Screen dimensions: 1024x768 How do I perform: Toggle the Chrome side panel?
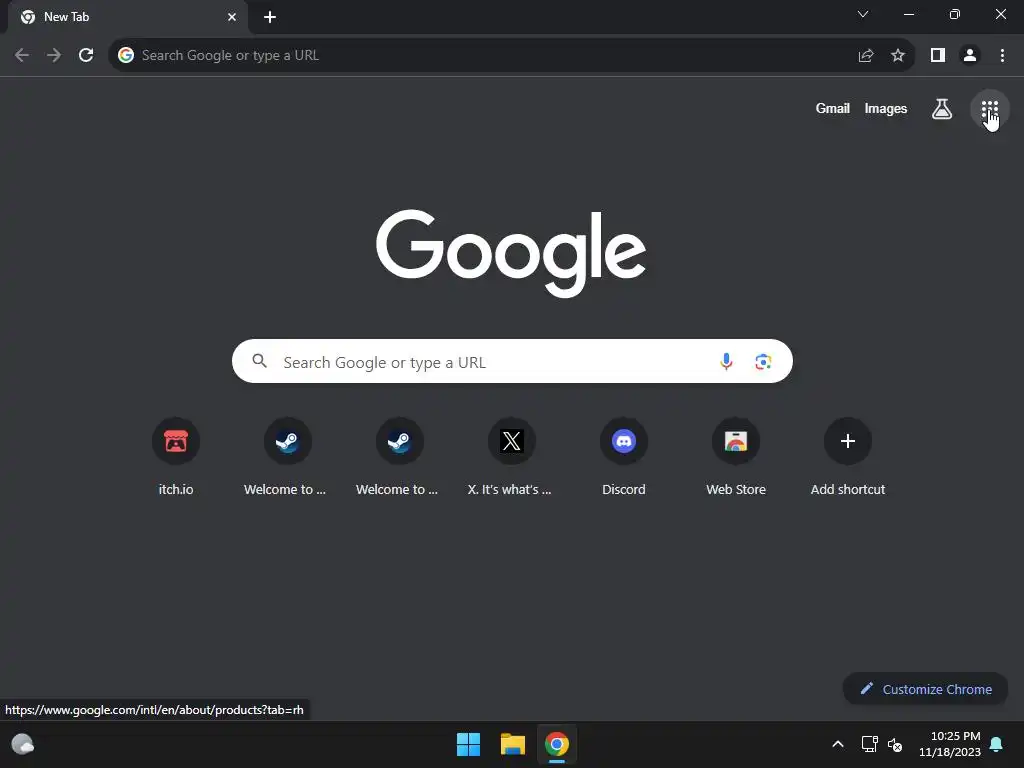pyautogui.click(x=938, y=55)
